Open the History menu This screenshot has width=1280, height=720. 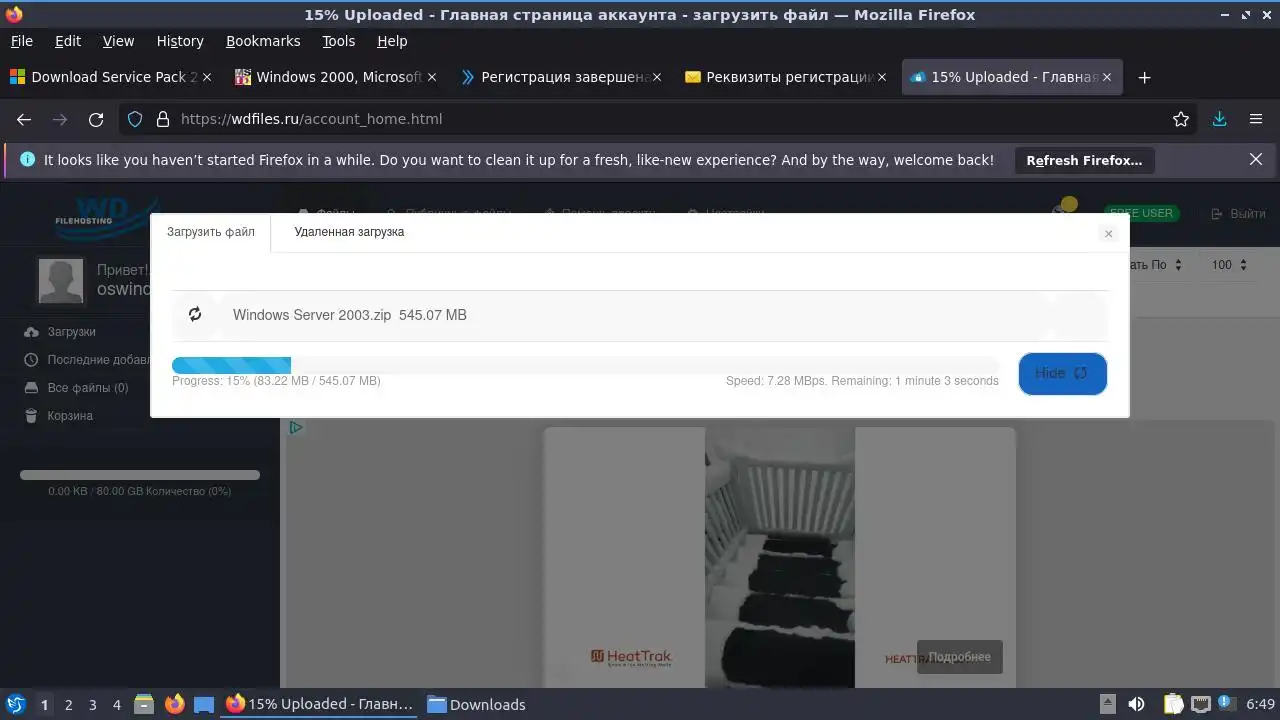[180, 41]
